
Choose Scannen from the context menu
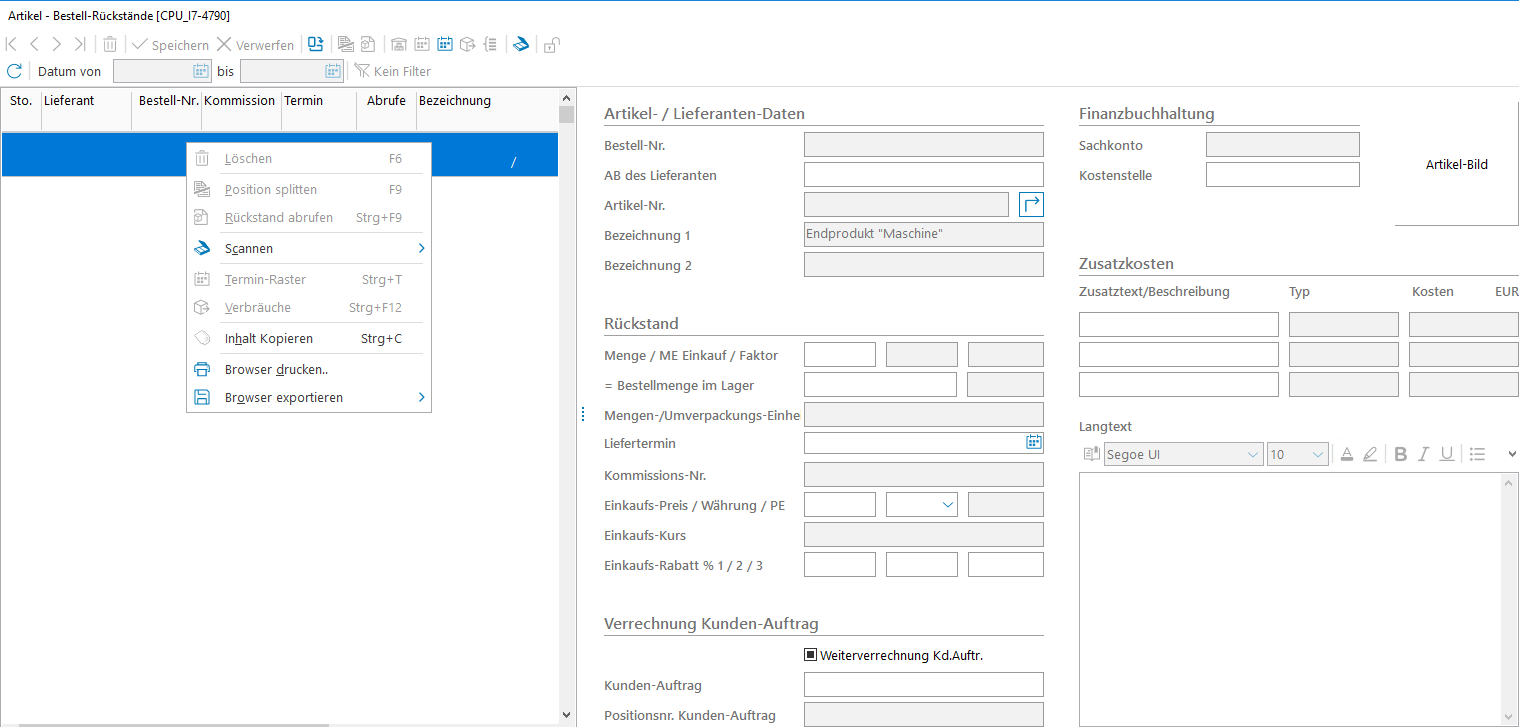249,248
